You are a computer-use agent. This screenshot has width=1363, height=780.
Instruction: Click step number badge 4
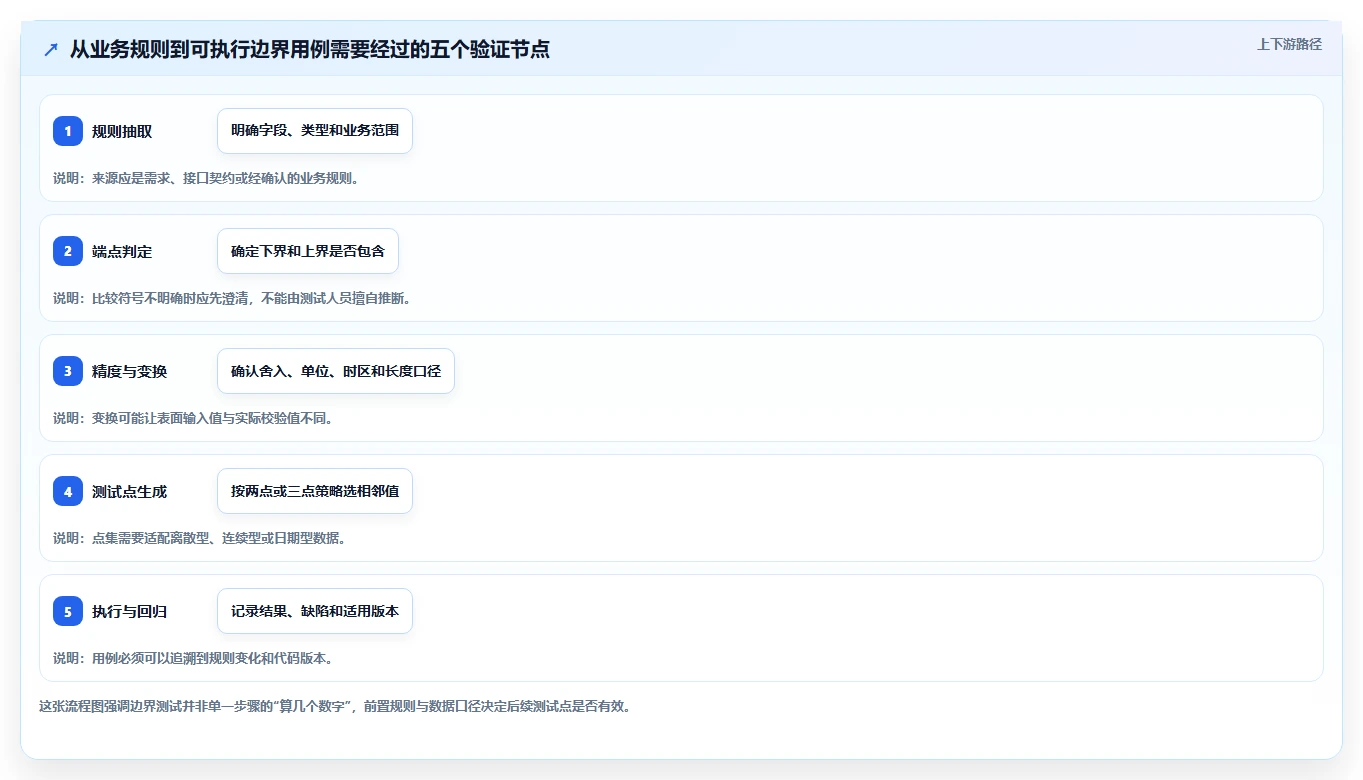click(68, 491)
